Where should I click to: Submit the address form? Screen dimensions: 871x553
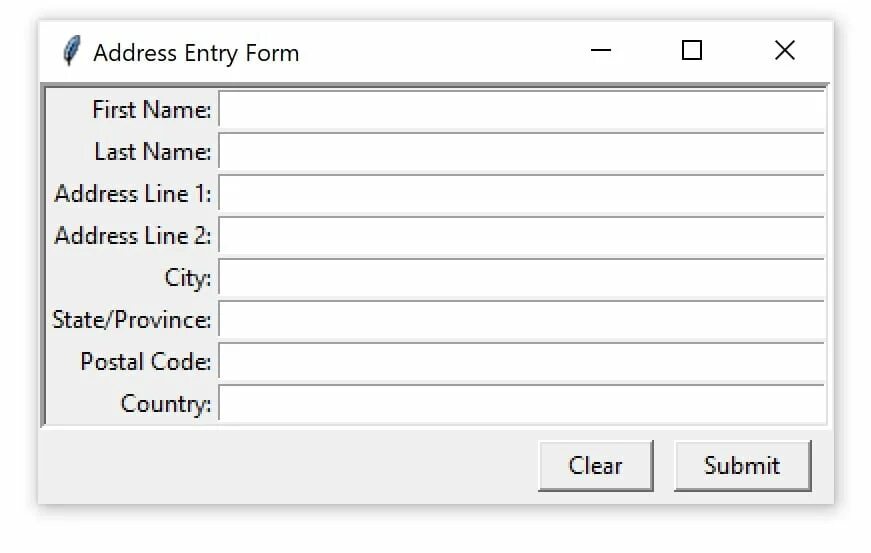(741, 466)
